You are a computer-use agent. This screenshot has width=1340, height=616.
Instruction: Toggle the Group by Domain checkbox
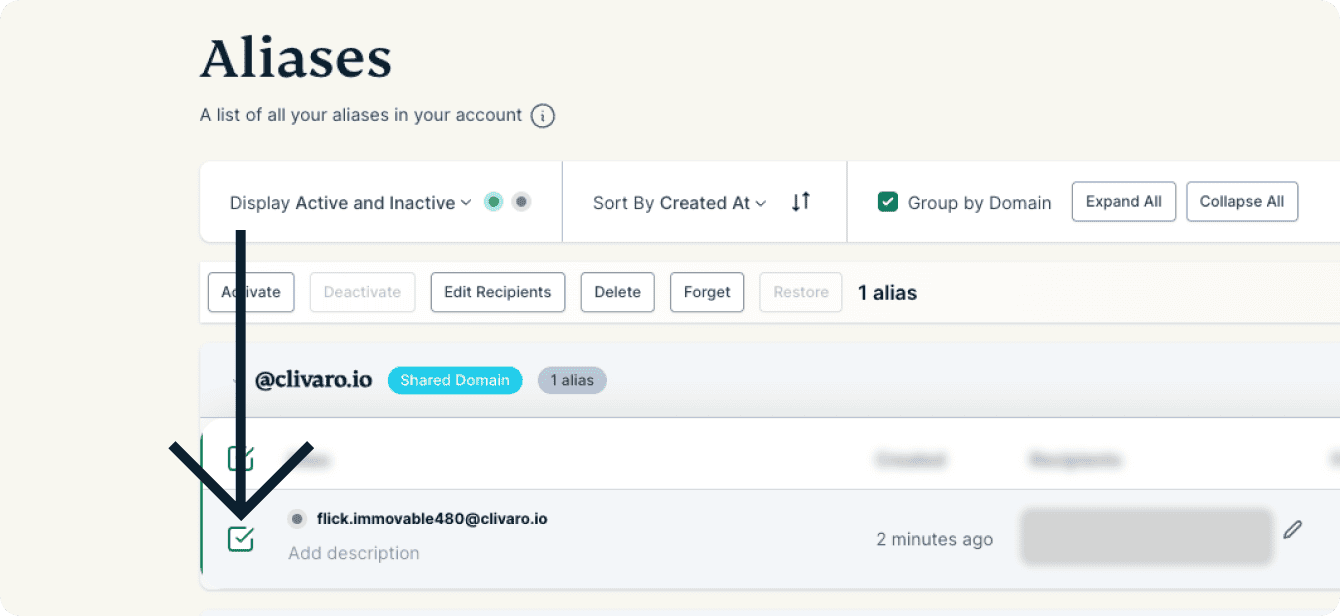pos(887,202)
